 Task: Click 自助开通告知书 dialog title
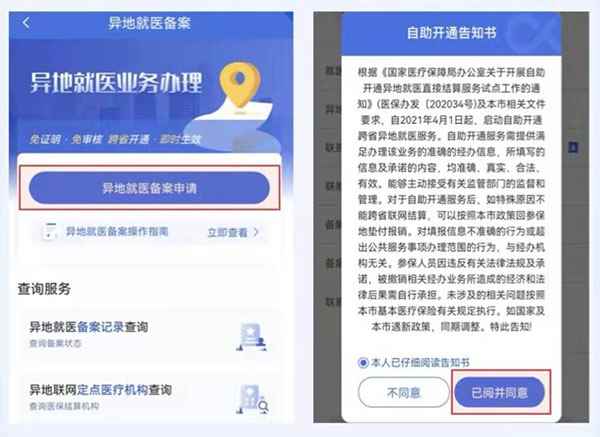tap(451, 33)
